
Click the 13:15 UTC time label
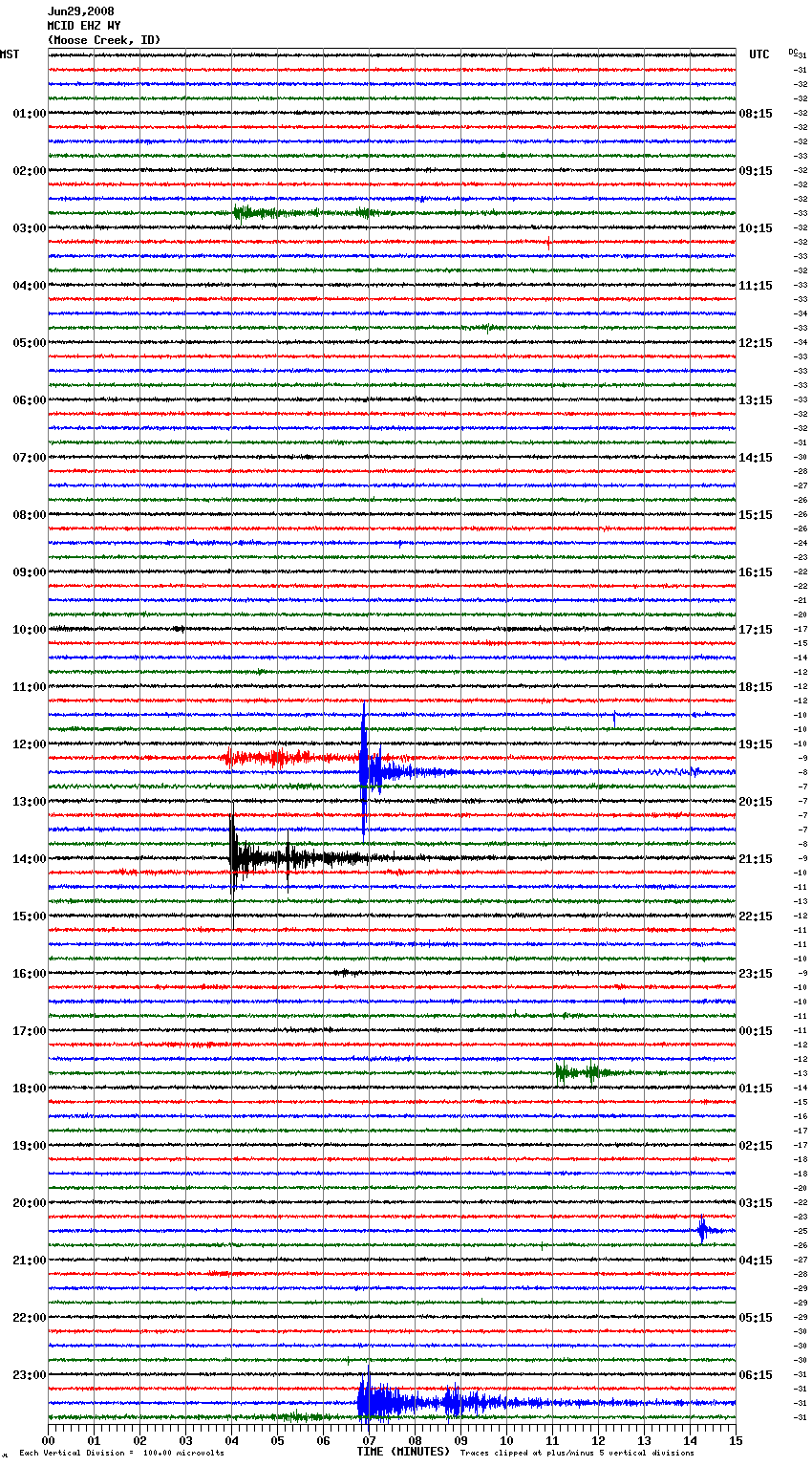click(756, 400)
